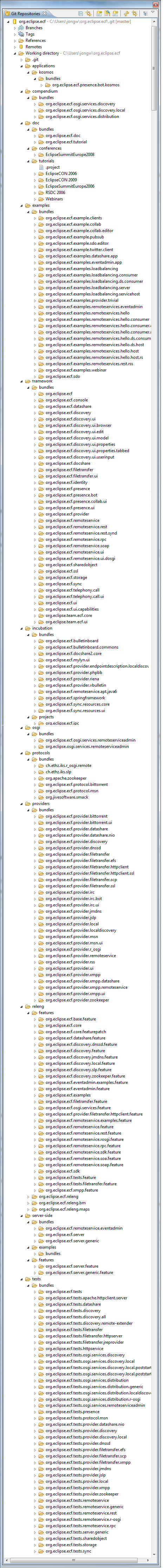Image resolution: width=164 pixels, height=1568 pixels.
Task: Select the Webinars folder
Action: coord(53,199)
